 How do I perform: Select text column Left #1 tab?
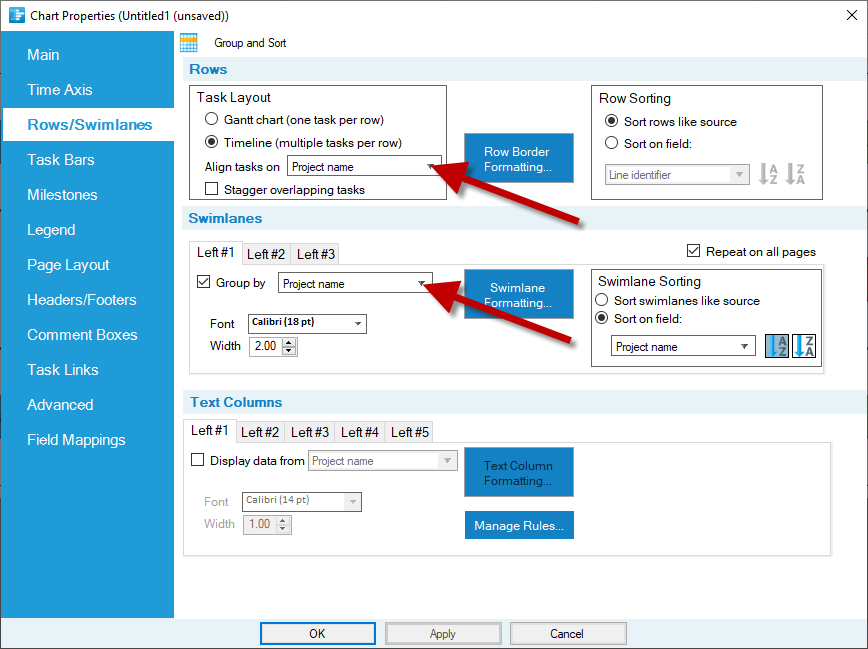[x=209, y=430]
